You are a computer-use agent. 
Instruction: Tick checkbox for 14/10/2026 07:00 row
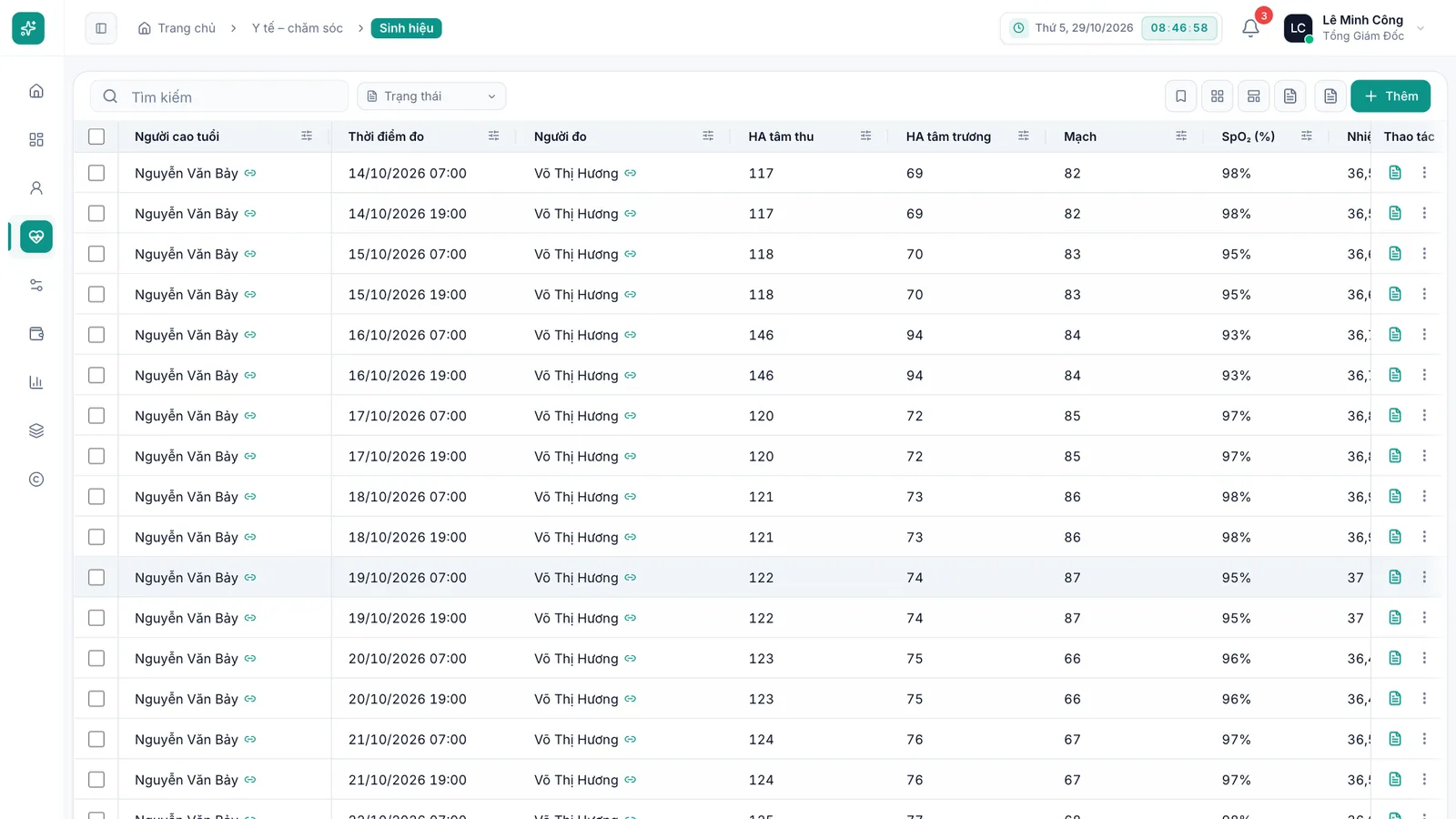point(96,173)
